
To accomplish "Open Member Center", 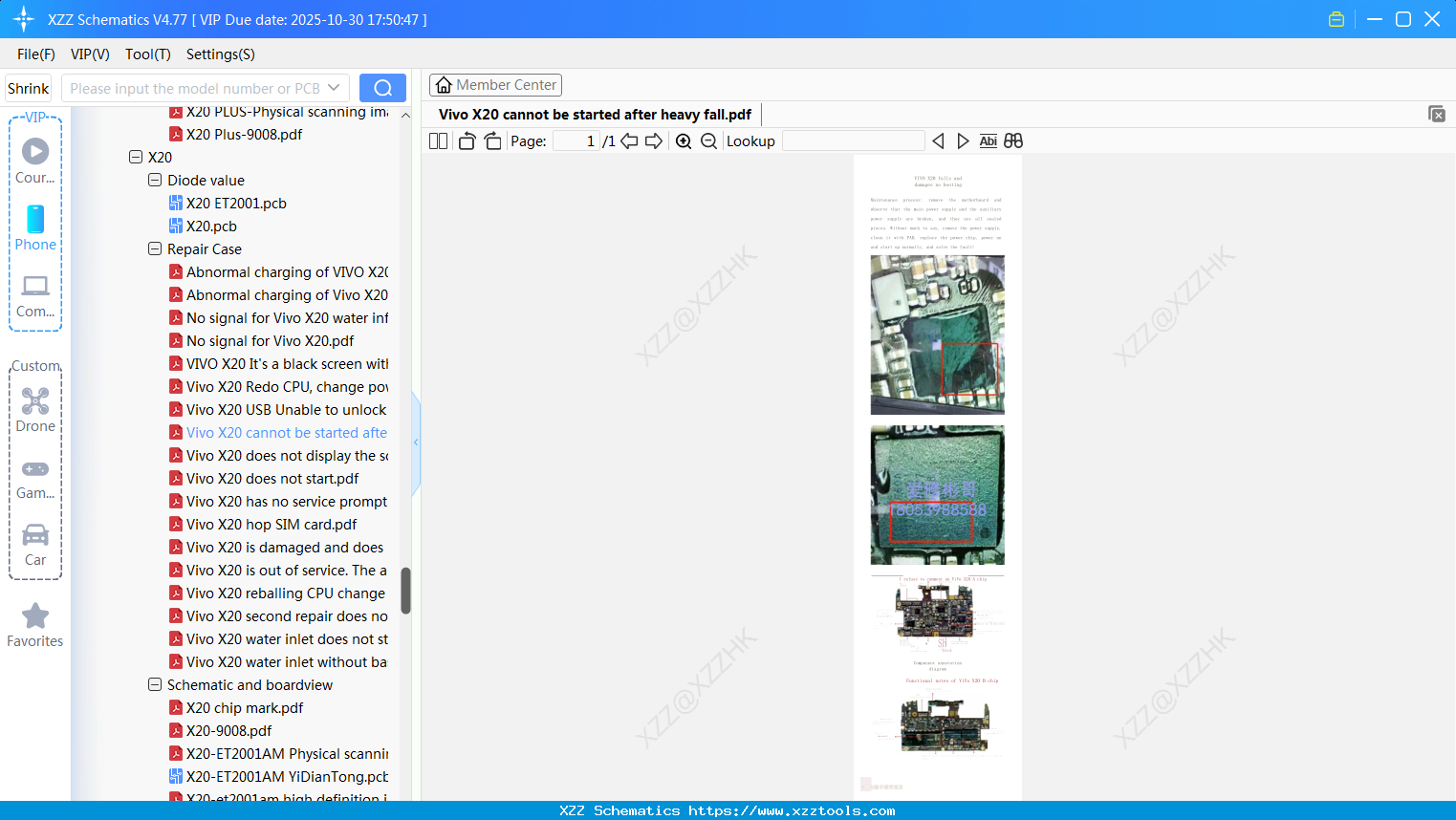I will (495, 85).
